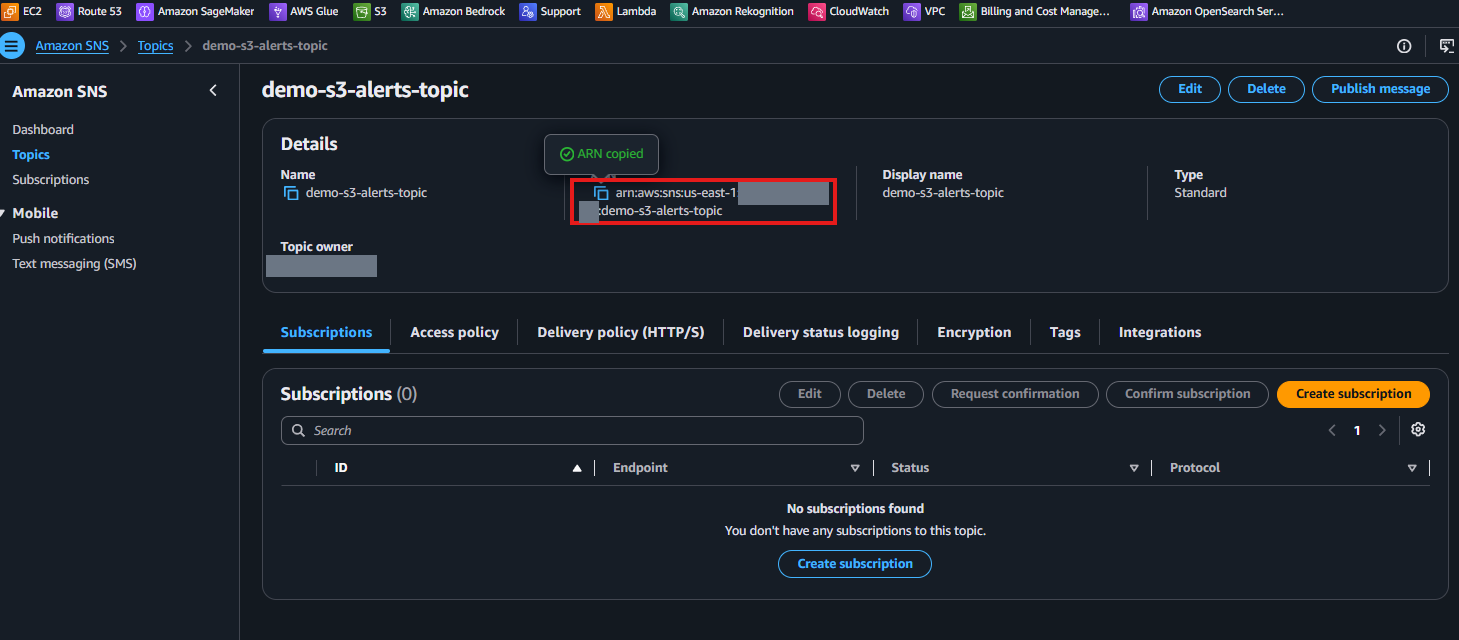Open the S3 shortcut icon
The image size is (1459, 640).
point(362,11)
